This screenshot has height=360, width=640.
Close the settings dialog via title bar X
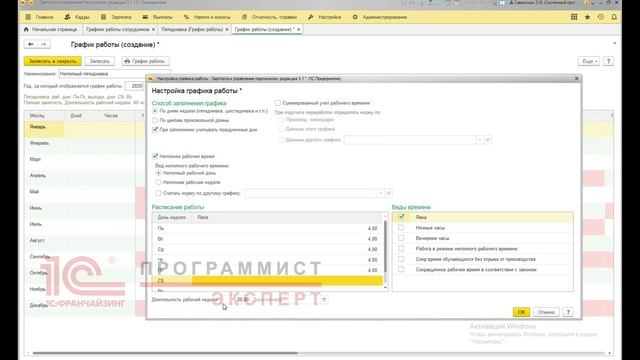576,78
